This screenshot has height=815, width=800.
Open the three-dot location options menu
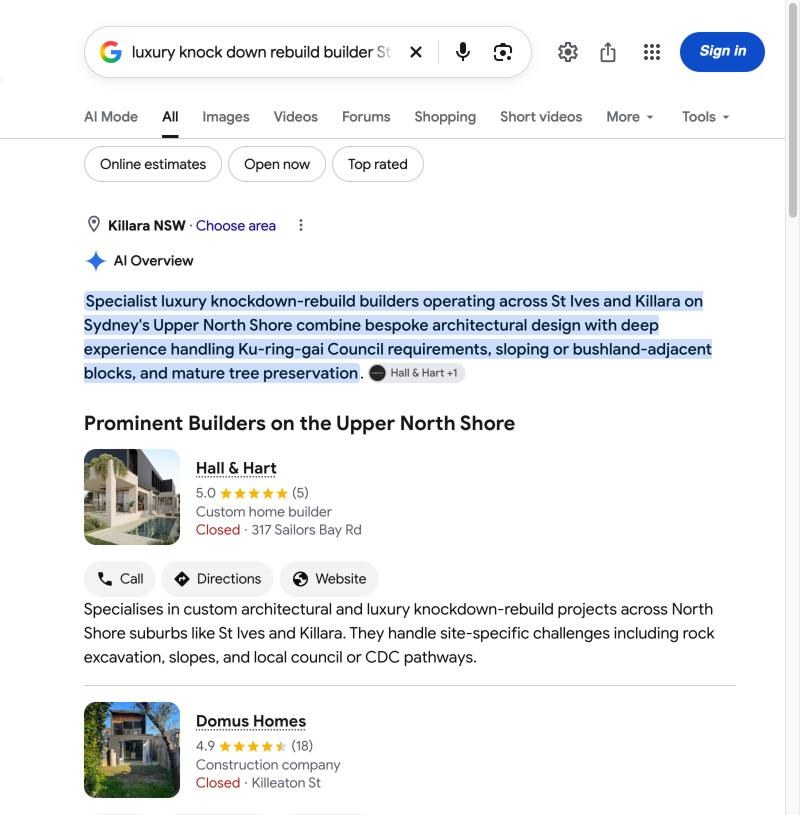point(300,225)
